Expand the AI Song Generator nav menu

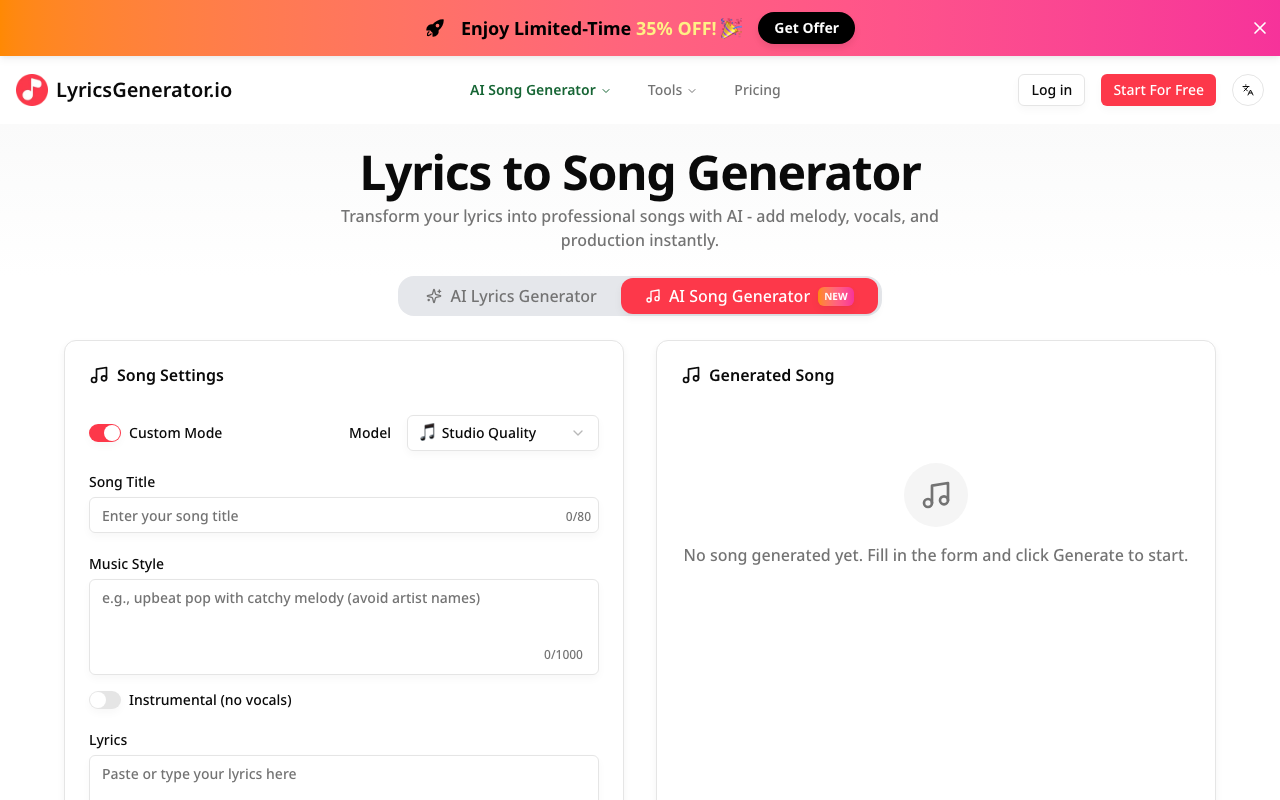click(x=540, y=90)
